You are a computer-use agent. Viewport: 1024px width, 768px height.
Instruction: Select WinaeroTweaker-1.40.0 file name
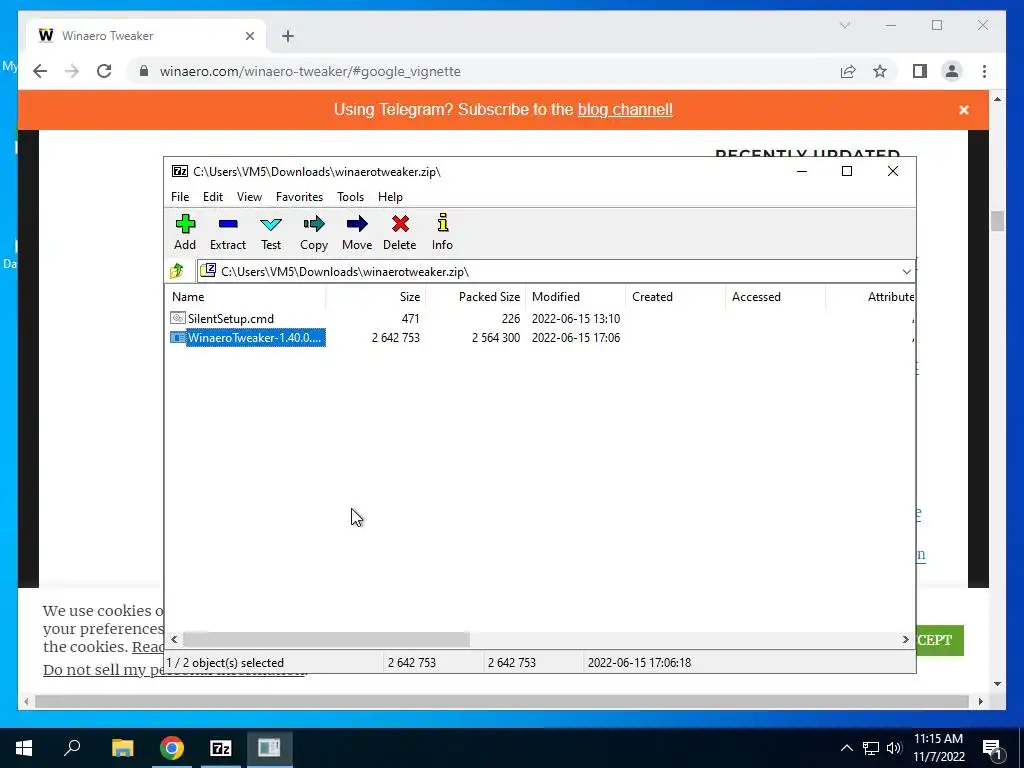tap(255, 338)
